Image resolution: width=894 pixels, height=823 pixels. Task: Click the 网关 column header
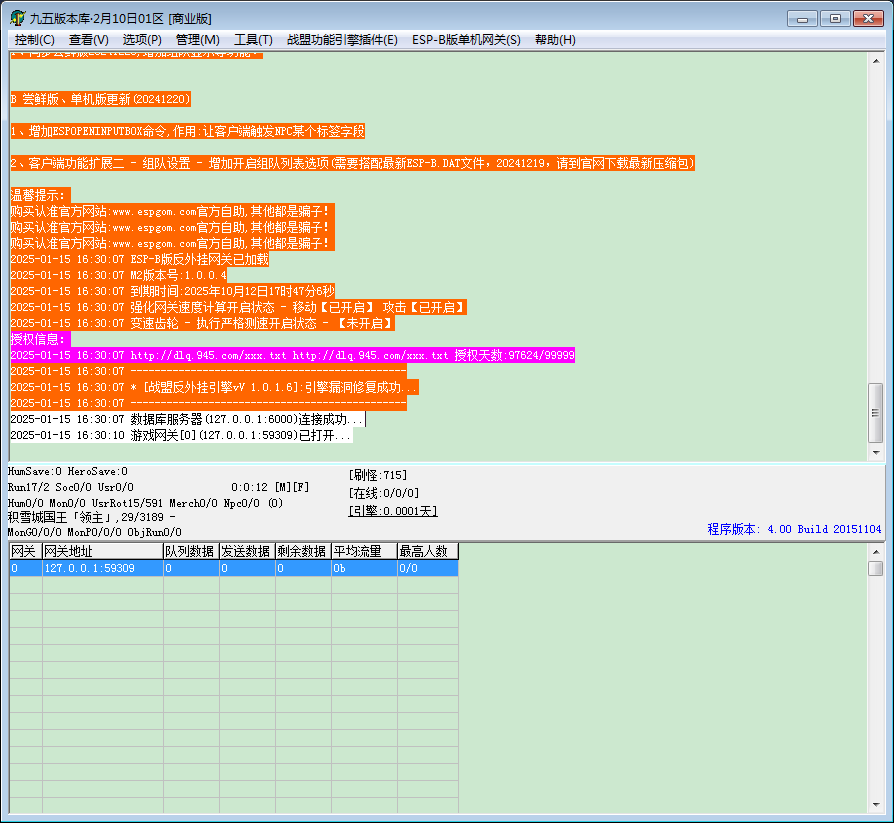pos(26,552)
